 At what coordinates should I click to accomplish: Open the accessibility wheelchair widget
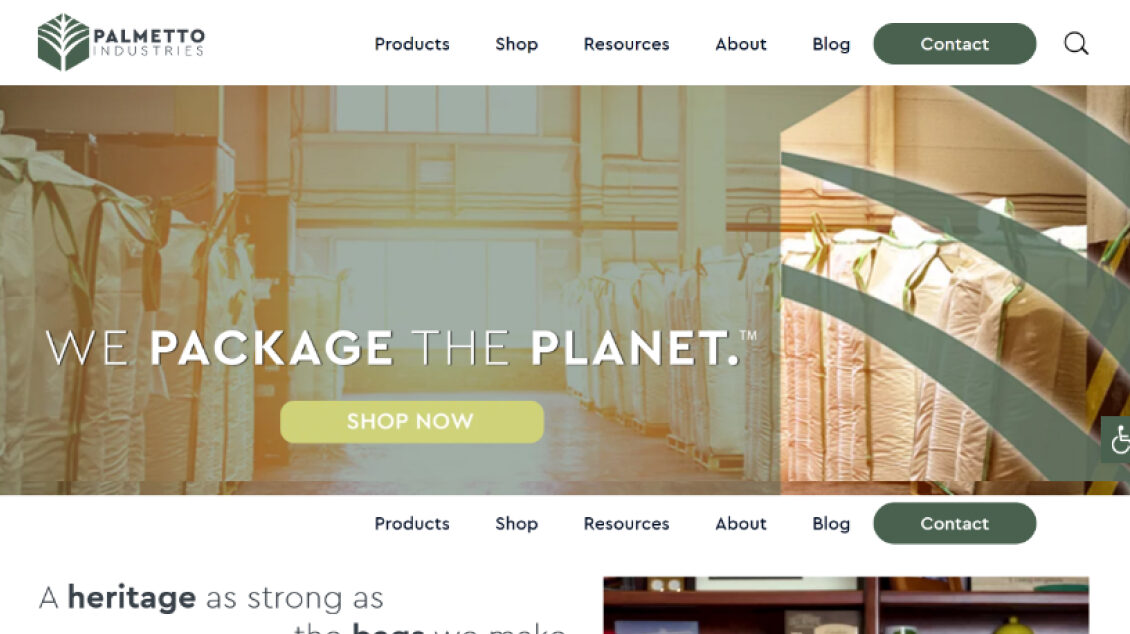pos(1117,439)
